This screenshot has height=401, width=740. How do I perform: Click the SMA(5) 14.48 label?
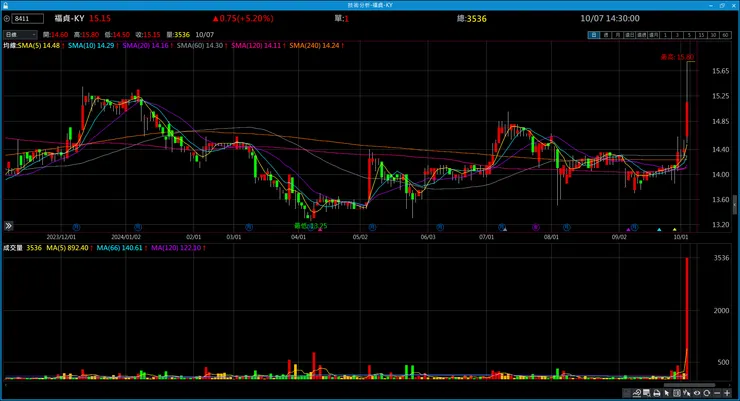tap(39, 46)
